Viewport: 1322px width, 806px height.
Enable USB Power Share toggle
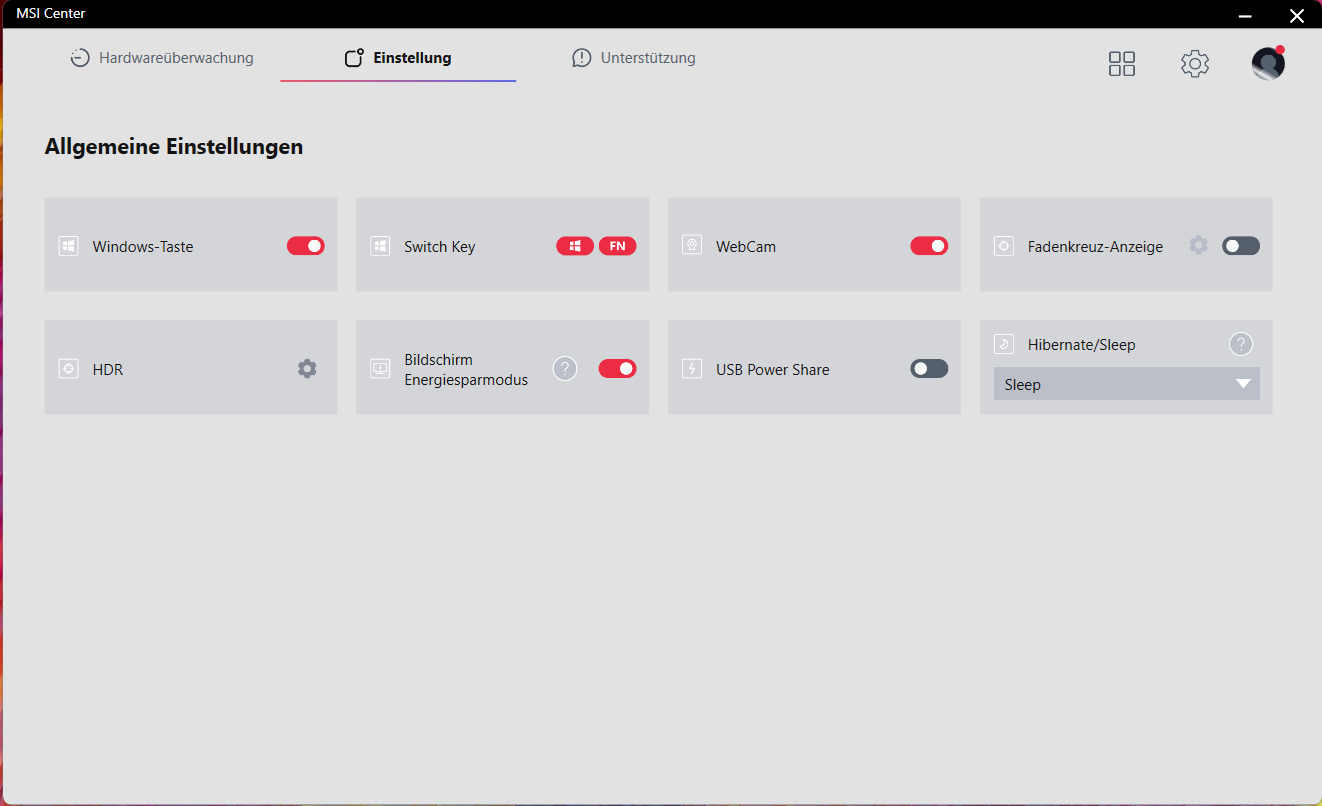[929, 369]
